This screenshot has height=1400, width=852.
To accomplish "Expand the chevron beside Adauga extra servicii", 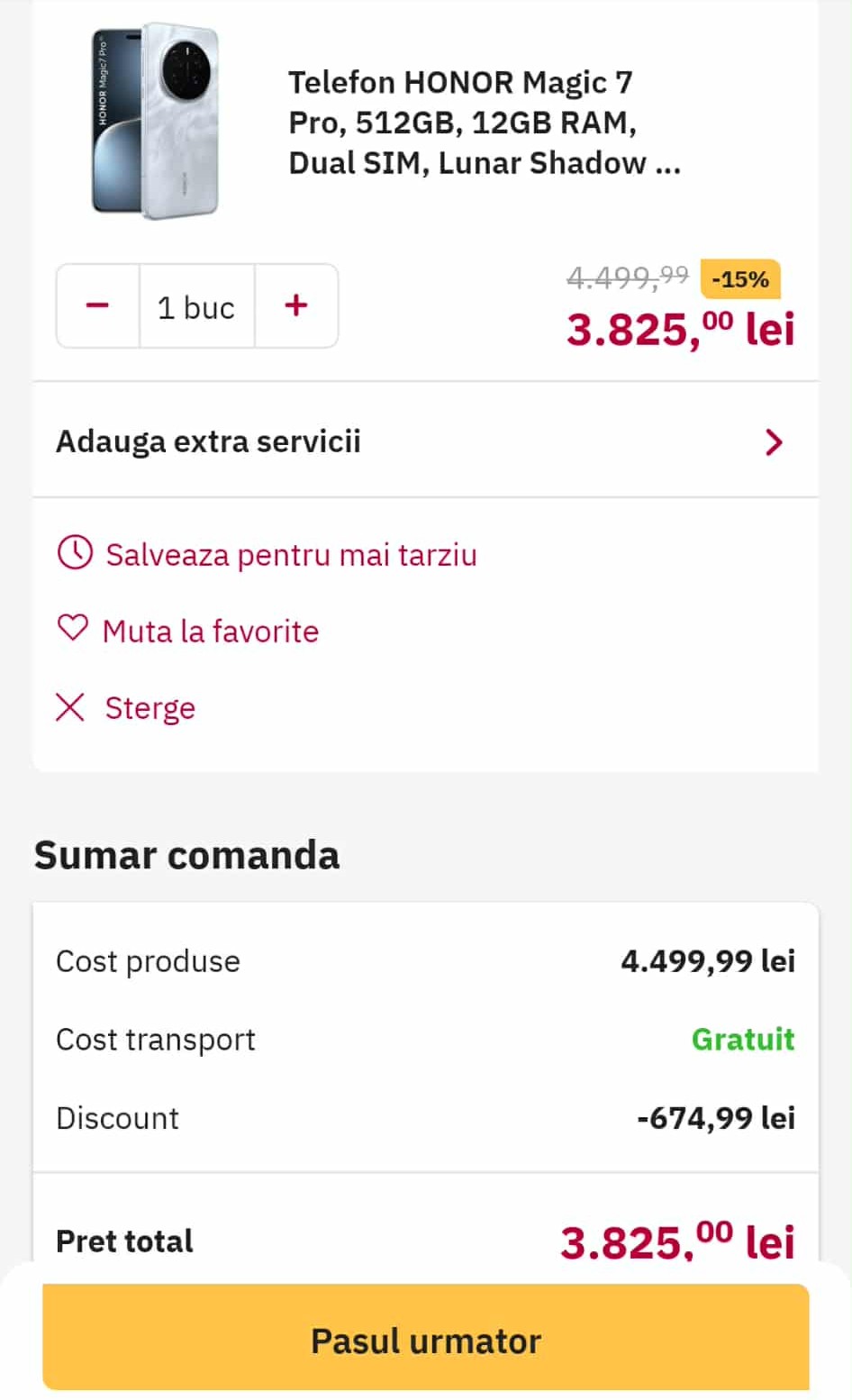I will pyautogui.click(x=773, y=442).
